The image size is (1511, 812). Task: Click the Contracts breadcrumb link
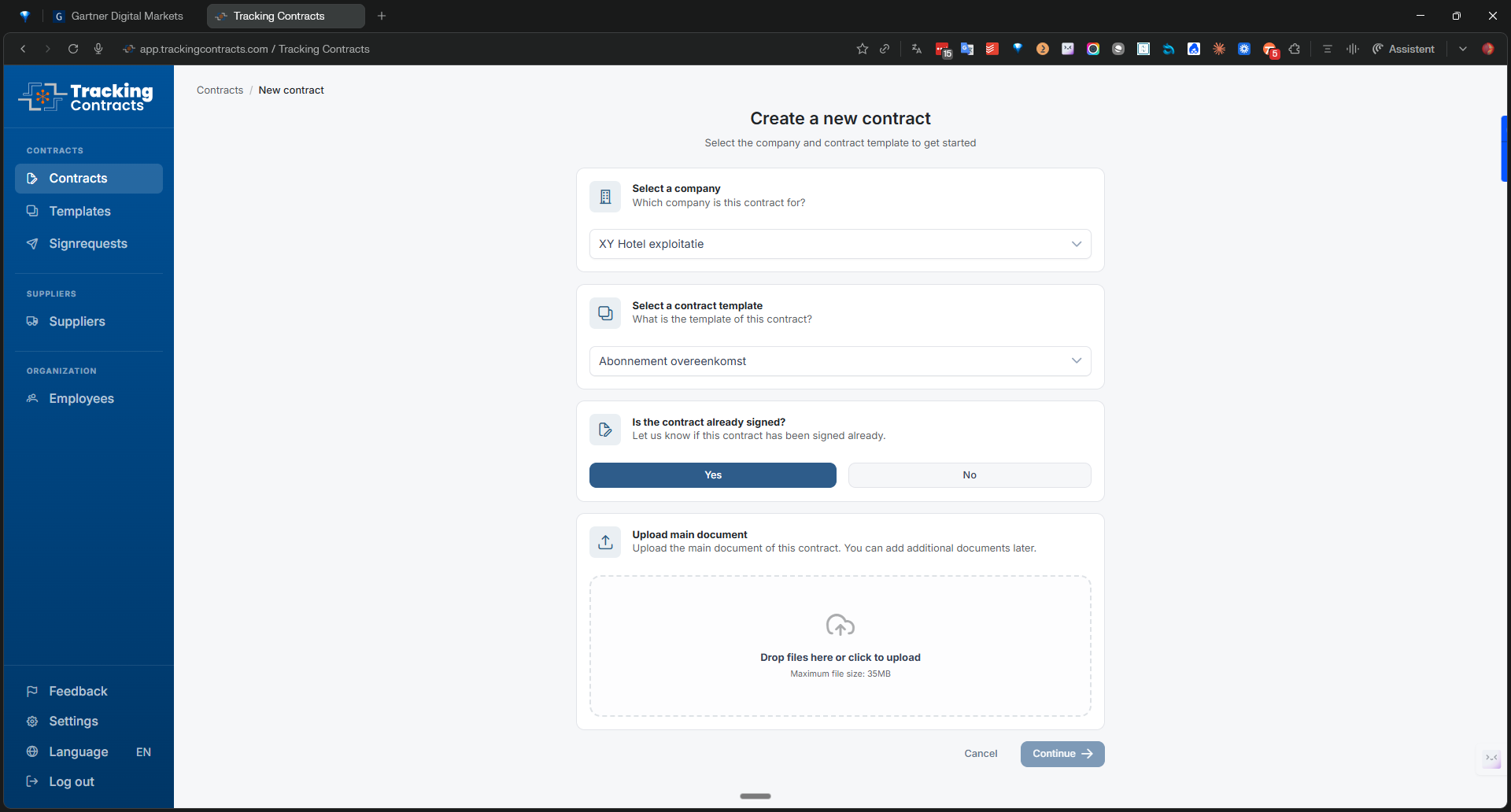point(220,90)
